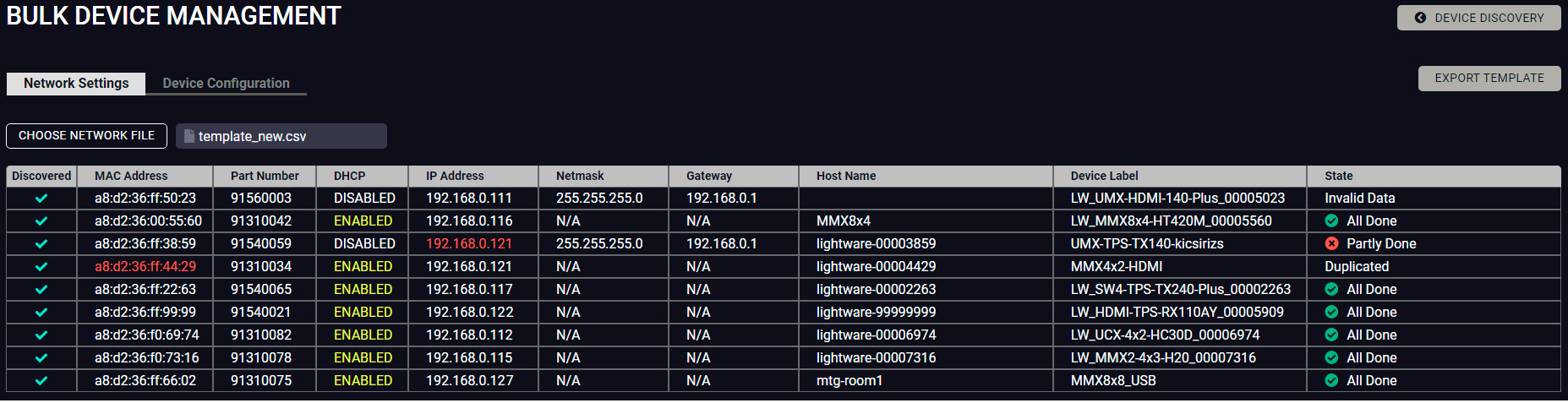Click discovered checkmark for a8:d2:36:f0:69:74
Viewport: 1568px width, 403px height.
coord(41,335)
